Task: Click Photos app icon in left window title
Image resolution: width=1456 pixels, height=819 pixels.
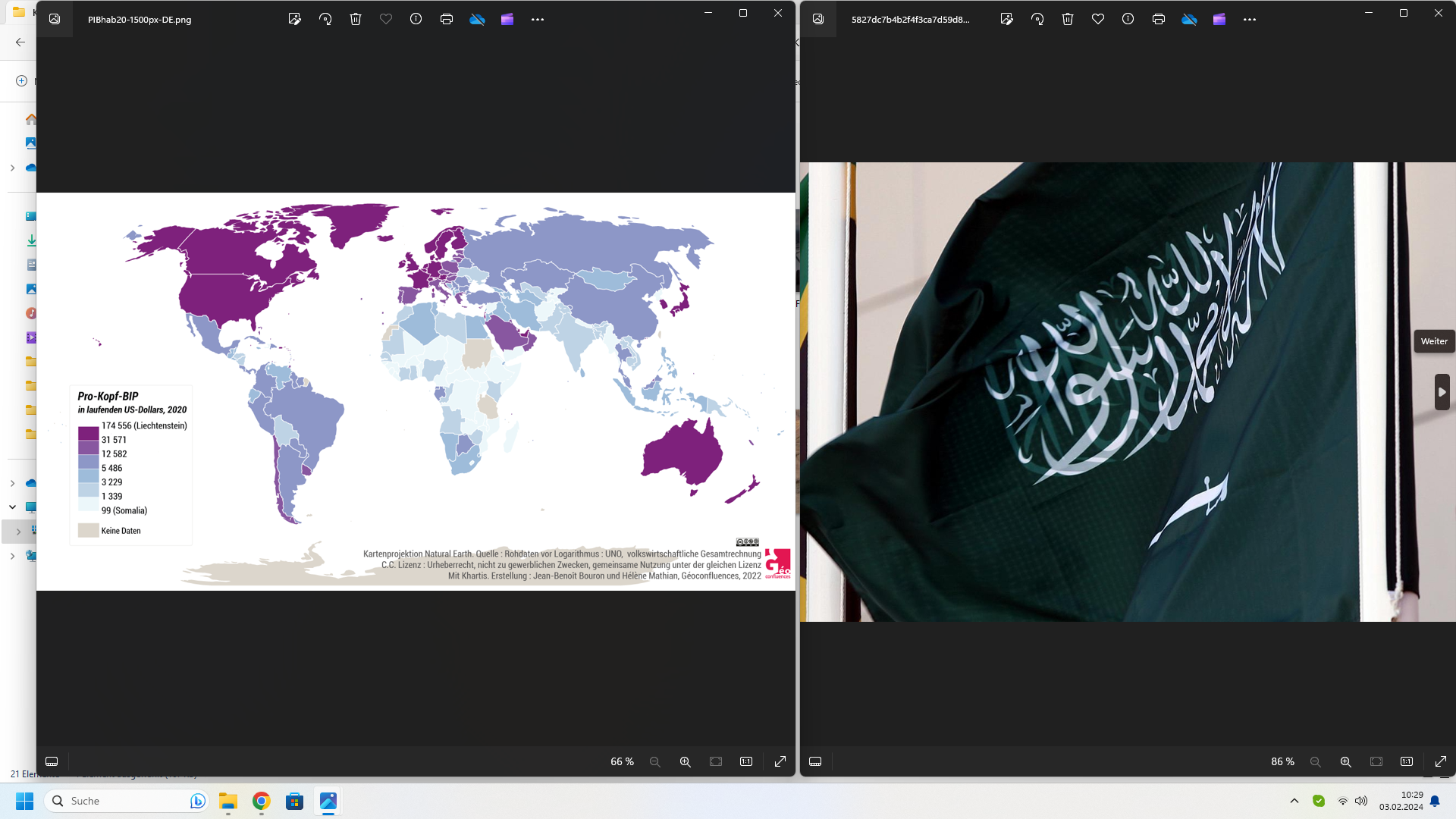Action: [55, 19]
